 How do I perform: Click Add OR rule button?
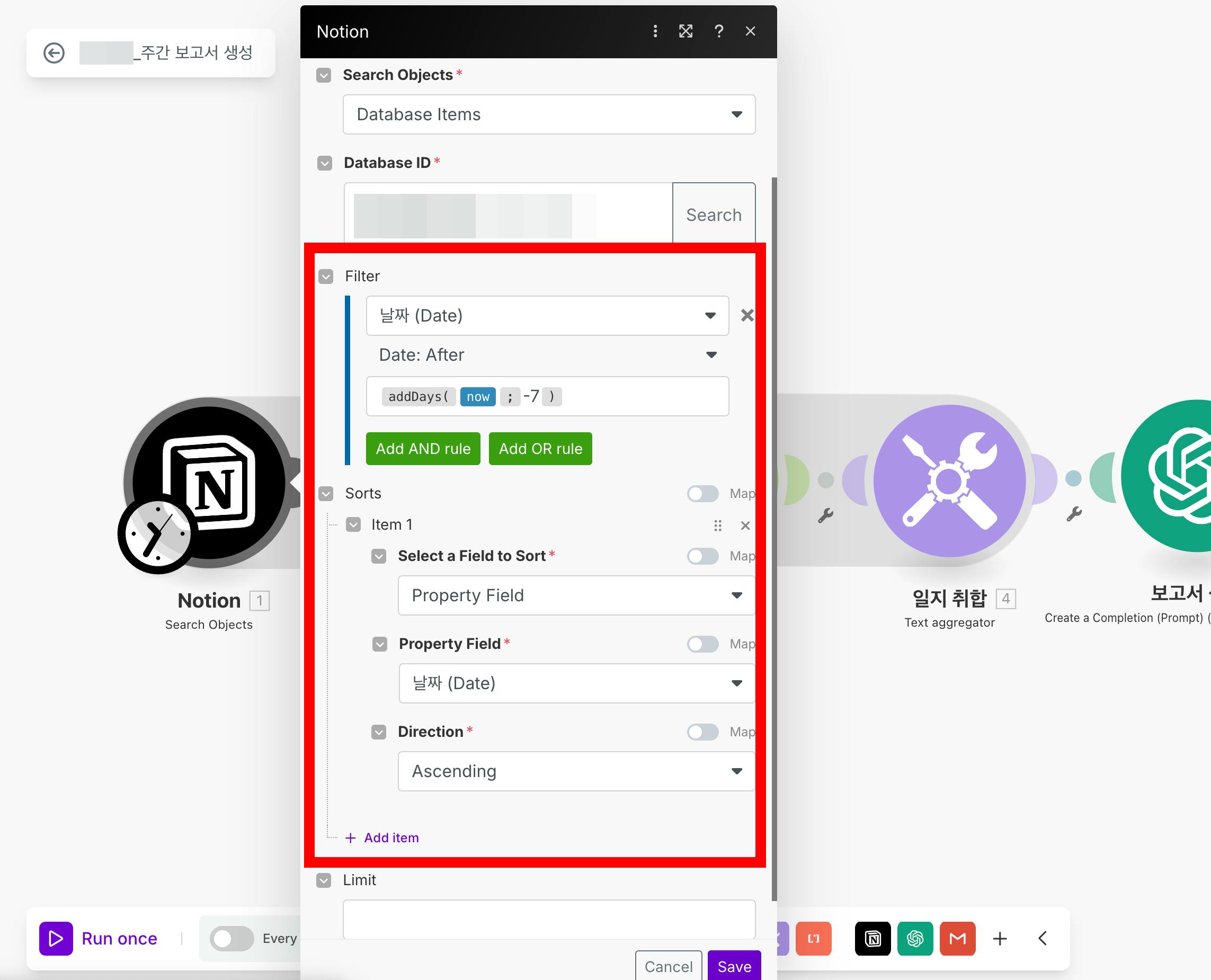pyautogui.click(x=540, y=449)
